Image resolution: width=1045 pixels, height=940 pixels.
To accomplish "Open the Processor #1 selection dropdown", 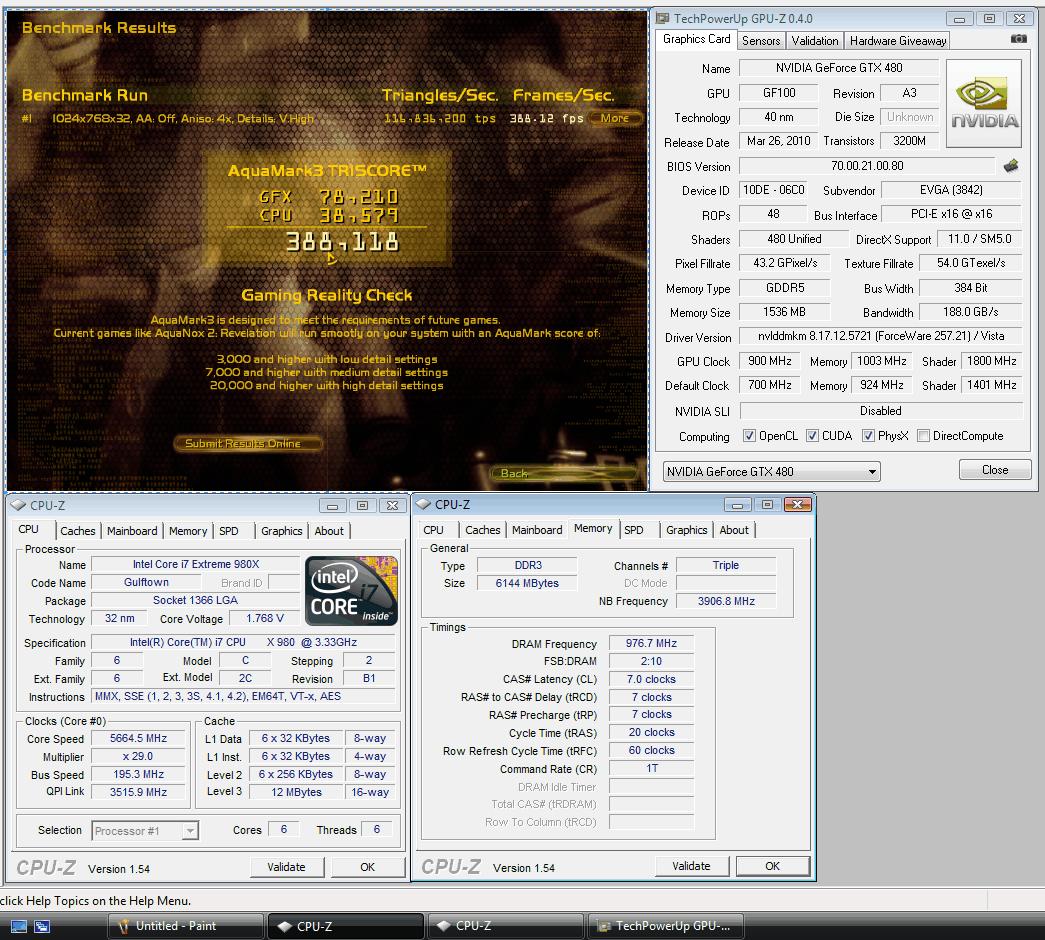I will click(x=145, y=831).
